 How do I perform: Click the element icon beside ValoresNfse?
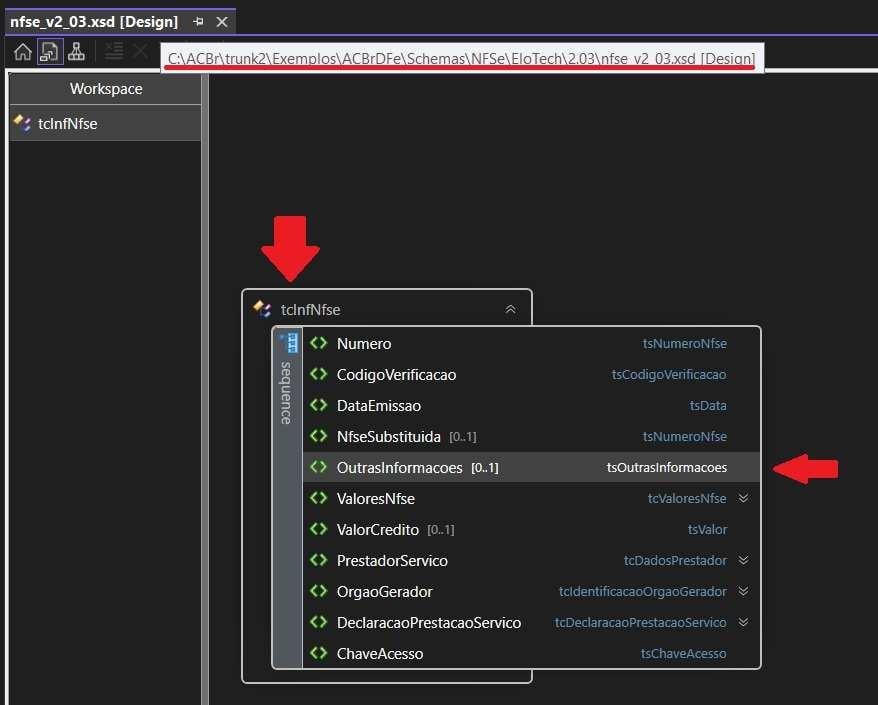click(x=319, y=498)
